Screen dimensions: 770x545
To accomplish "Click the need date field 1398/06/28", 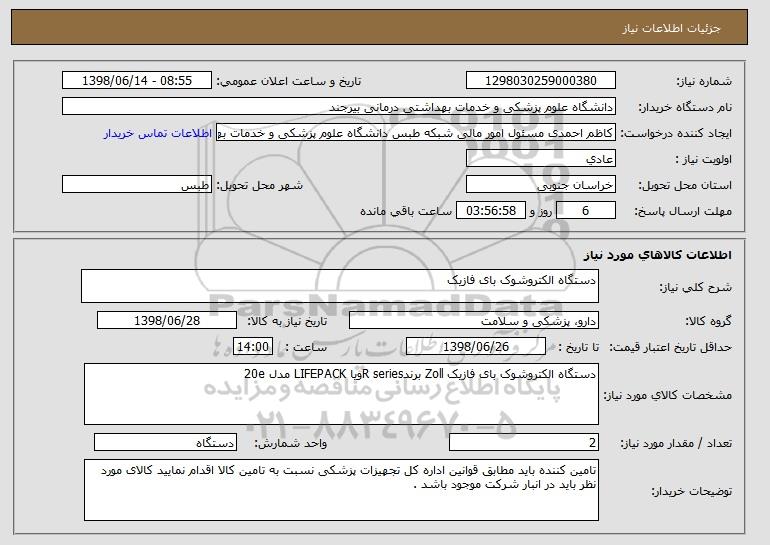I will point(167,321).
